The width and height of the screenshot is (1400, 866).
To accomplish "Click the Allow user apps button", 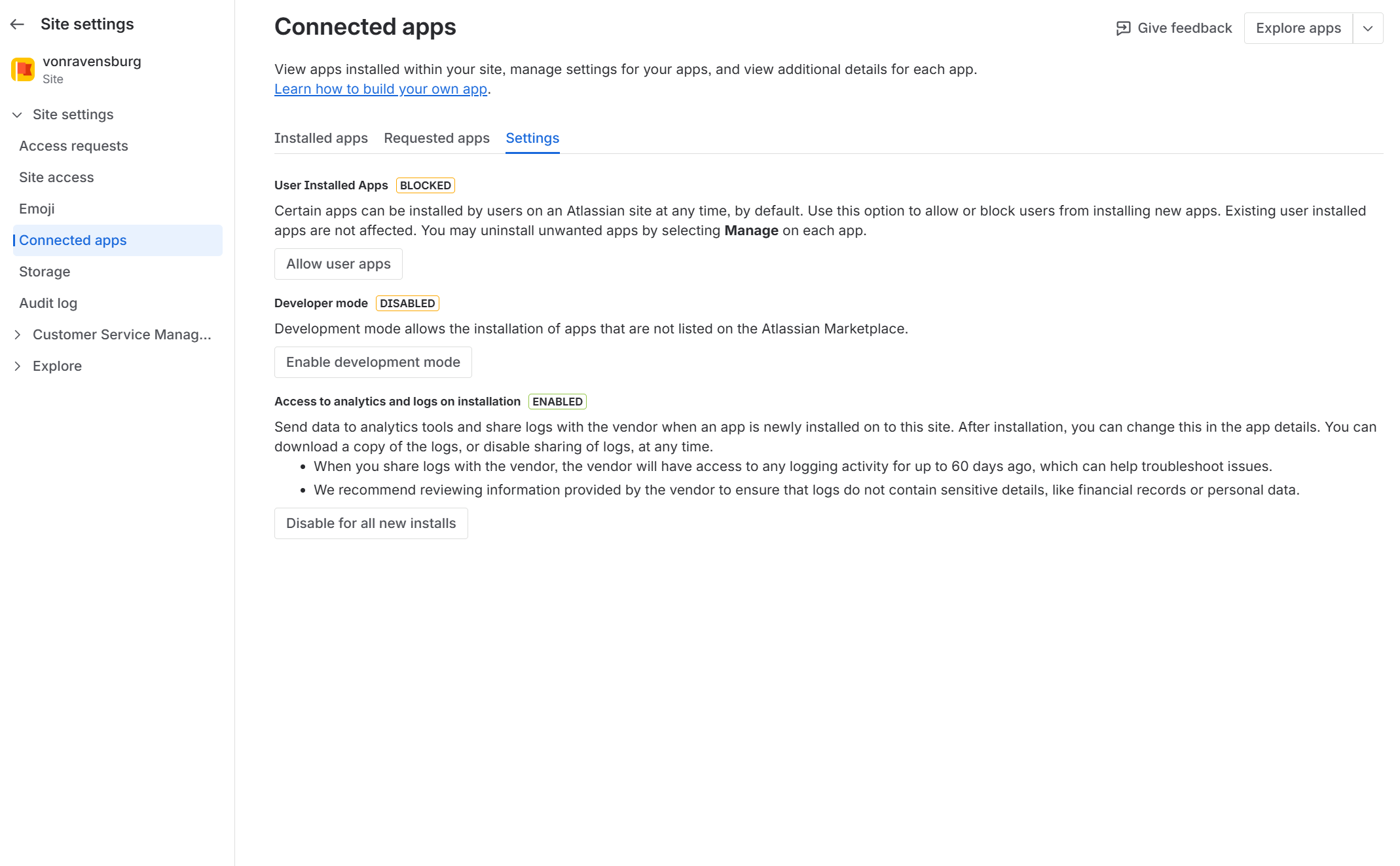I will [x=338, y=264].
